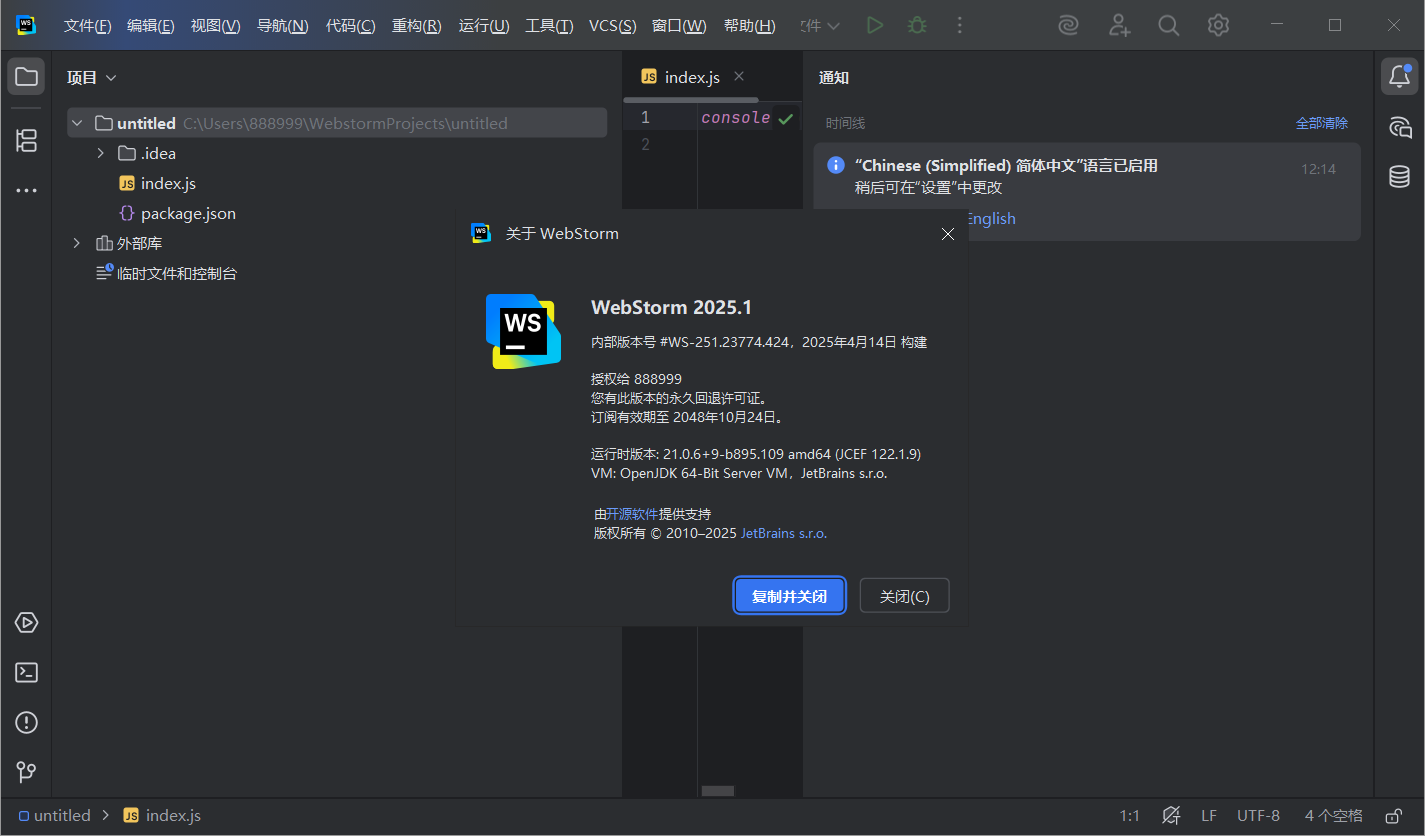
Task: Open the Project tool window folder icon
Action: pos(27,77)
